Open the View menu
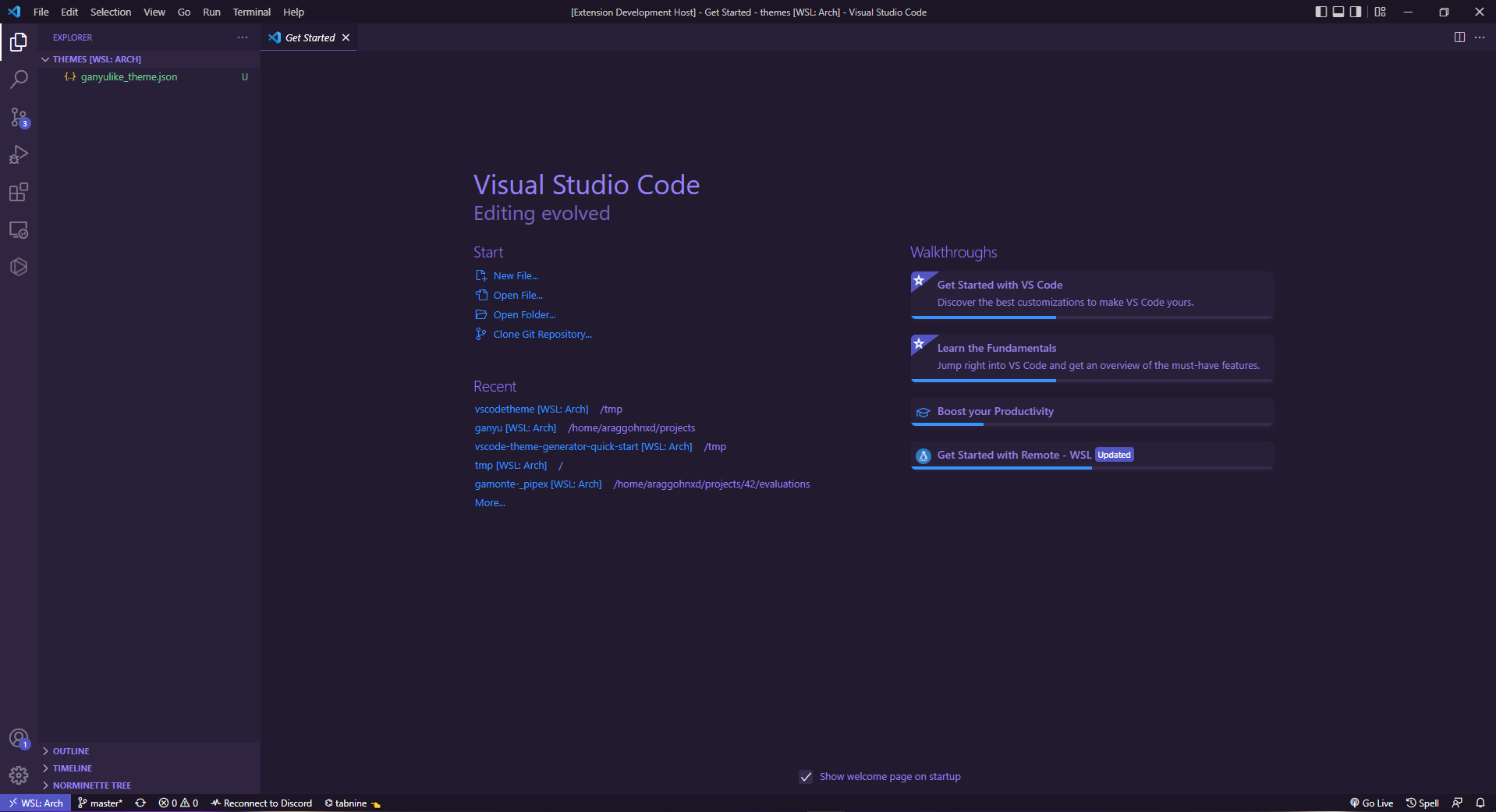 pyautogui.click(x=154, y=12)
